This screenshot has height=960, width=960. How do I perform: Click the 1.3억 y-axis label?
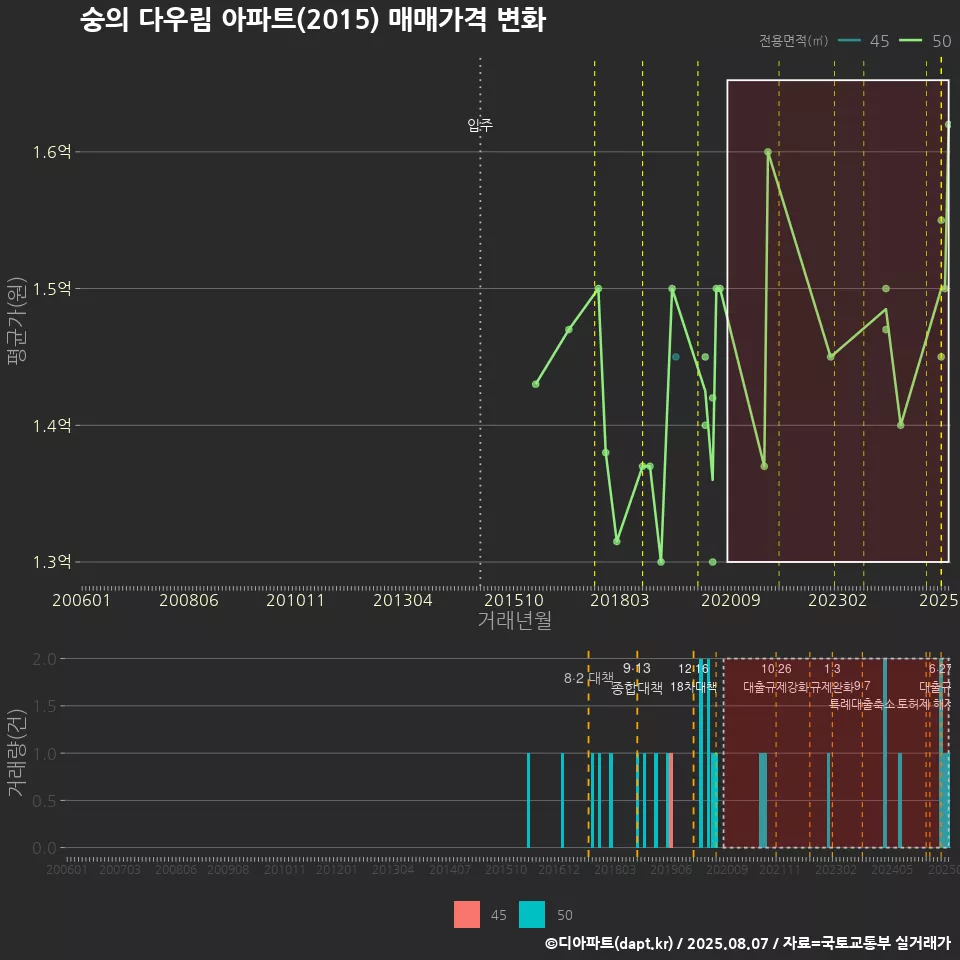click(52, 562)
